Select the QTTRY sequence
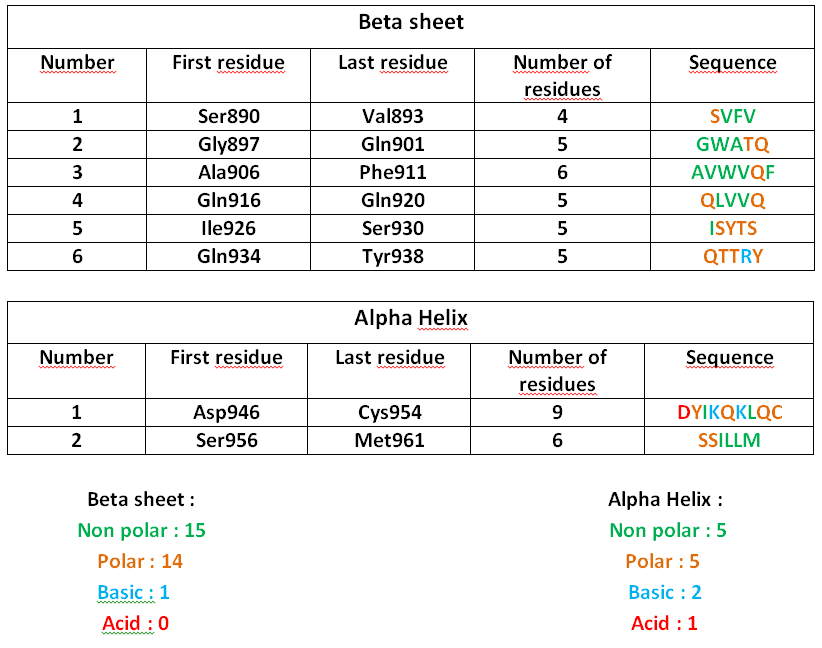Viewport: 822px width, 648px height. [733, 256]
